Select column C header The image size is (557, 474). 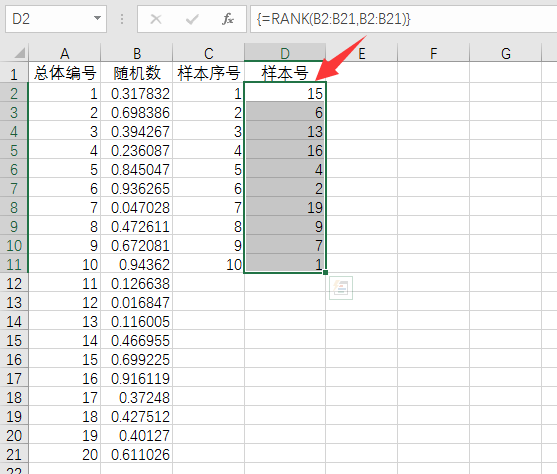coord(209,53)
